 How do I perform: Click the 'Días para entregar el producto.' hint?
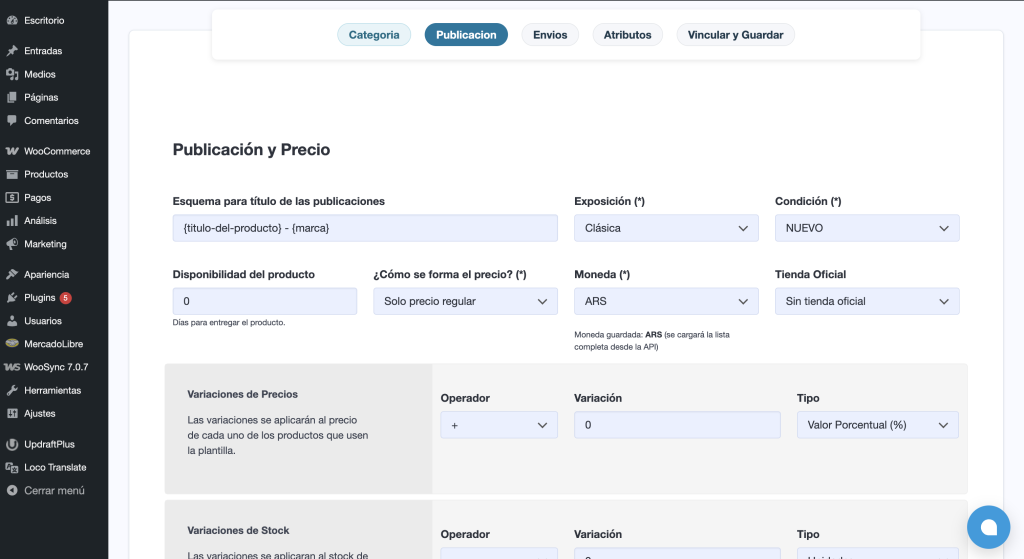tap(229, 323)
